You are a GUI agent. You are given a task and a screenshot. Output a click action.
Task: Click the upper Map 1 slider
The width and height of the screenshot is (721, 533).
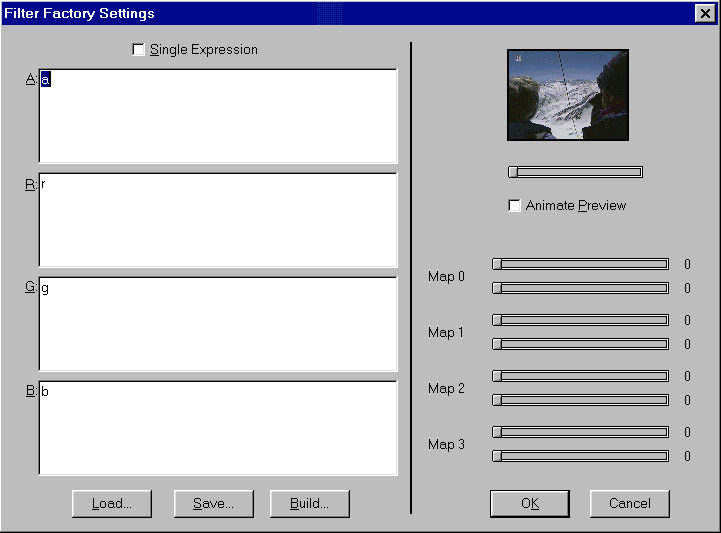click(580, 320)
